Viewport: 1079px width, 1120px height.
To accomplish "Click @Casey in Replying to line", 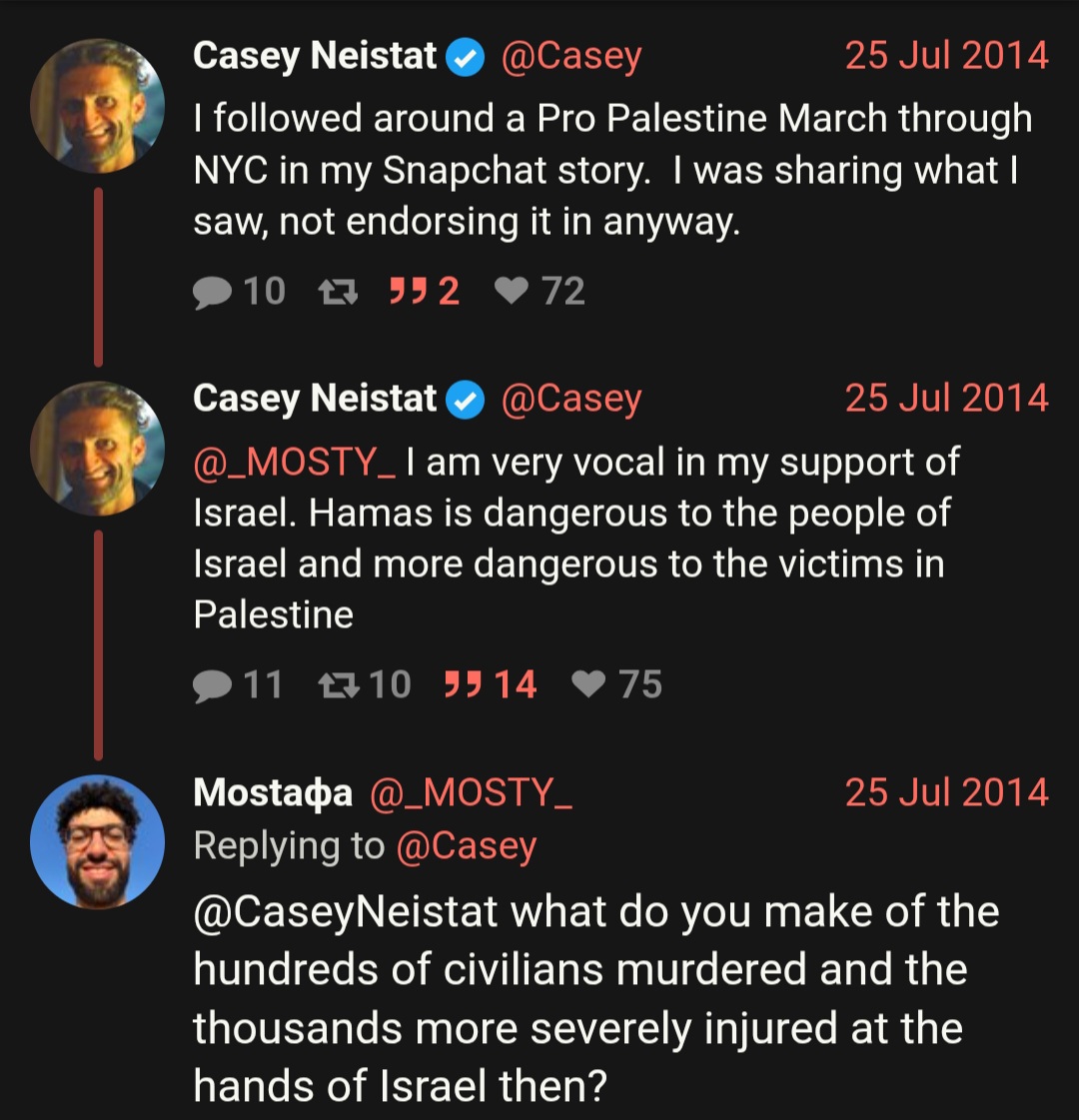I will click(x=467, y=846).
